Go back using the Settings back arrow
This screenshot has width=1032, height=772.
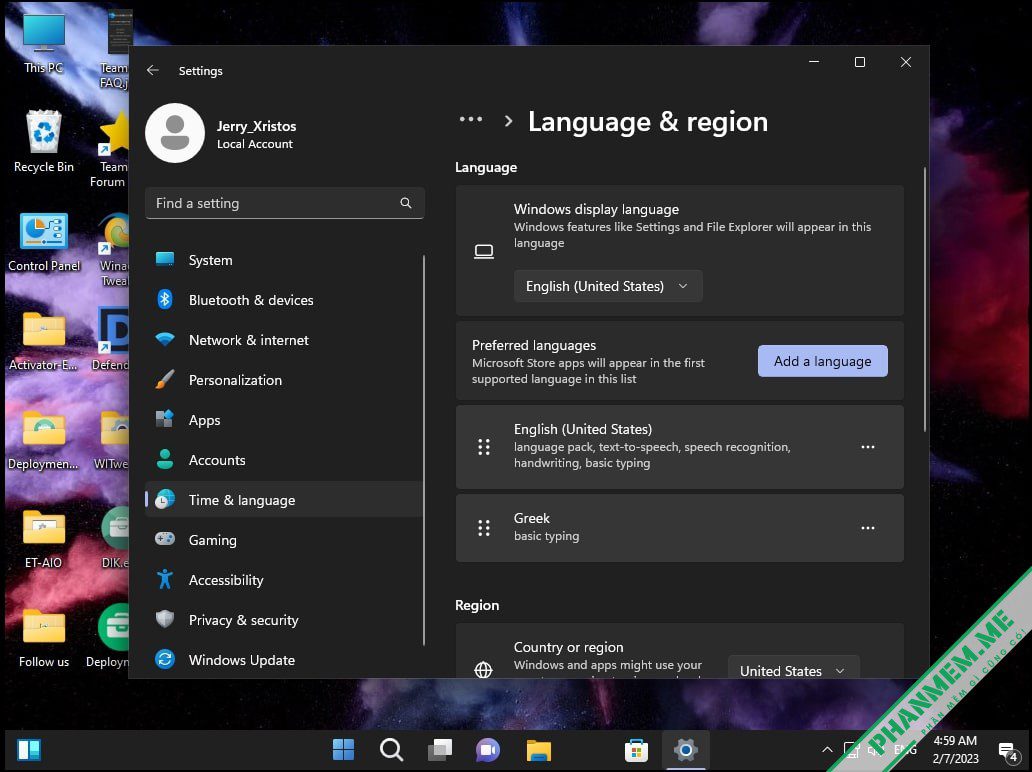click(153, 70)
